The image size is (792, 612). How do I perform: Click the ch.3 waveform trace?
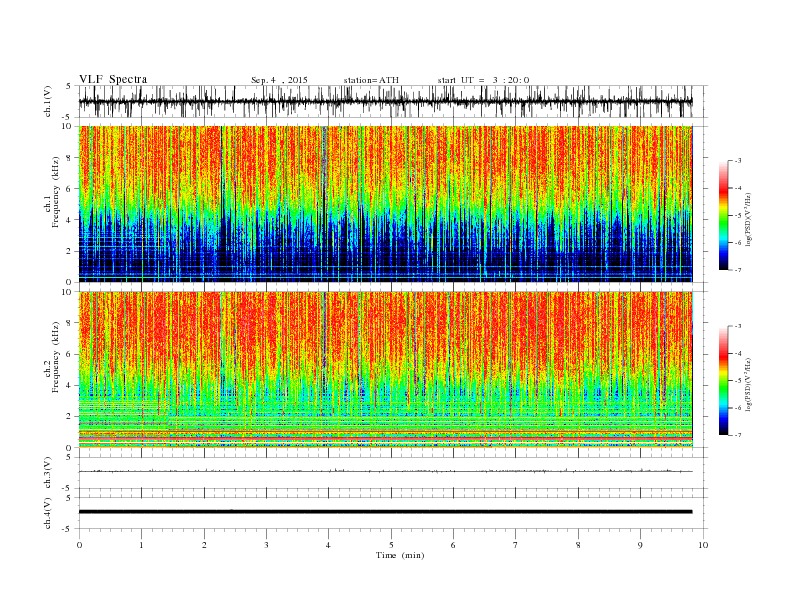(386, 471)
